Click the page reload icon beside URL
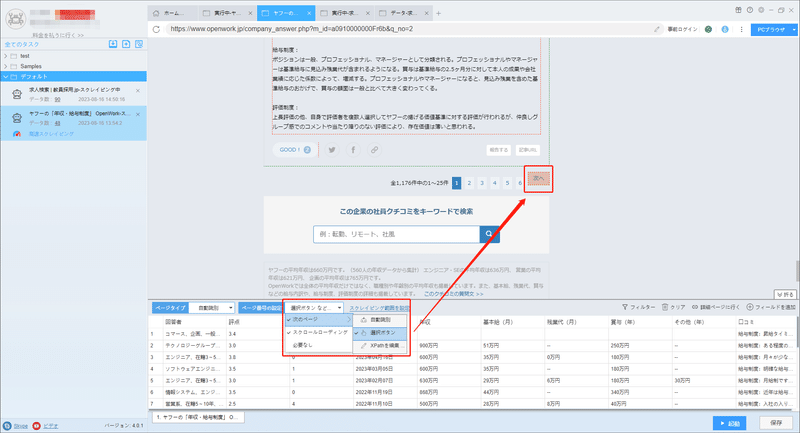This screenshot has height=433, width=800. pos(157,29)
